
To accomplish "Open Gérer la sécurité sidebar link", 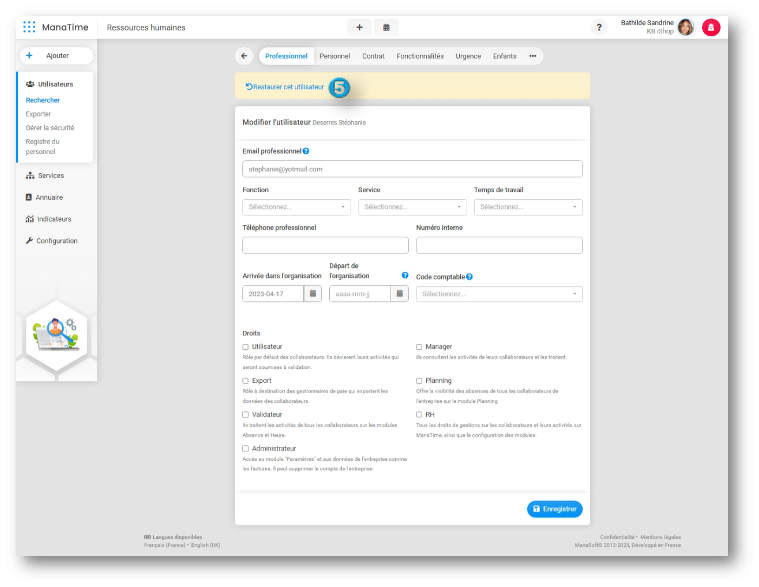I will [x=50, y=128].
